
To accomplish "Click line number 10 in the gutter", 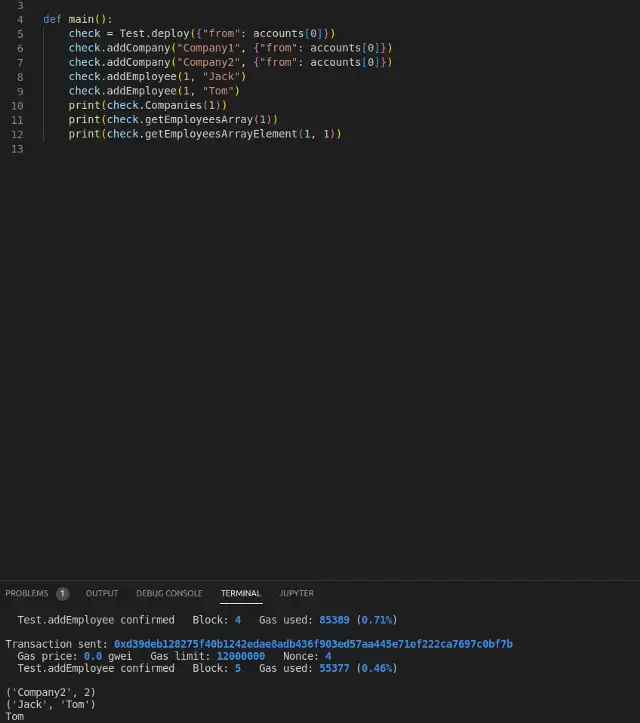I will point(17,106).
